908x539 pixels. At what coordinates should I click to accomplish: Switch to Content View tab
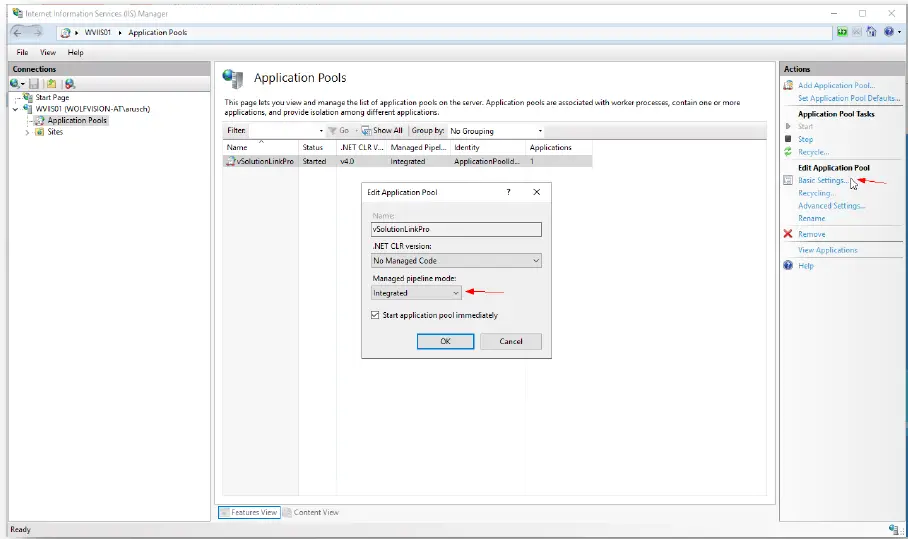point(315,512)
